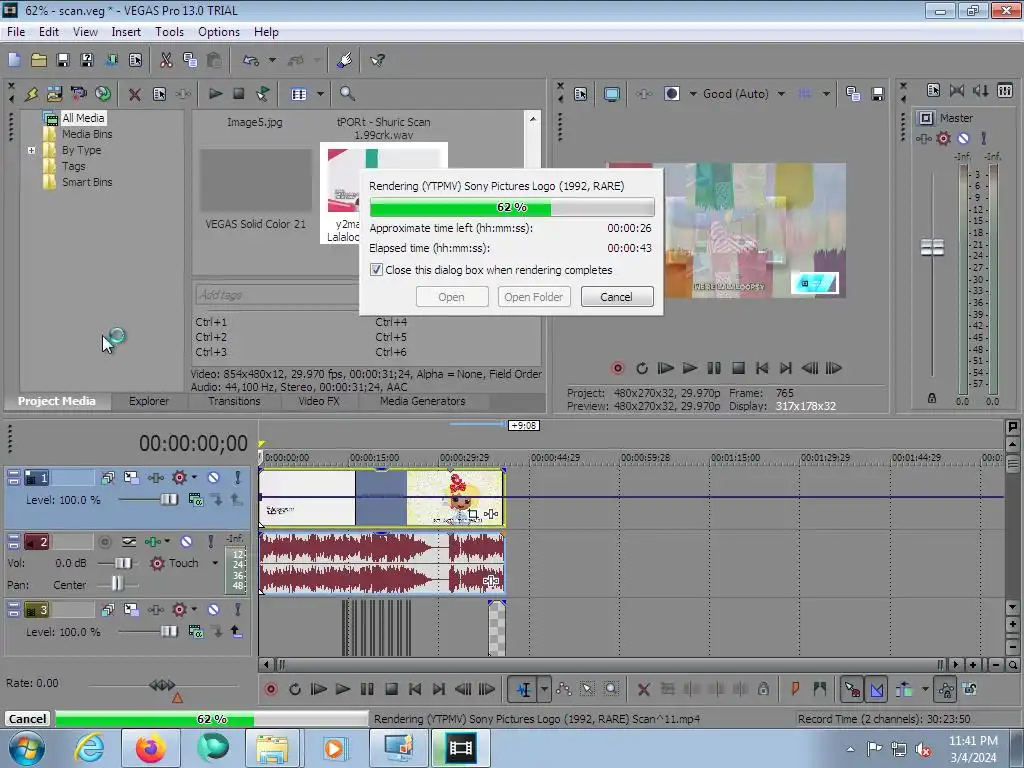Mute audio track 2
Image resolution: width=1024 pixels, height=768 pixels.
[187, 542]
